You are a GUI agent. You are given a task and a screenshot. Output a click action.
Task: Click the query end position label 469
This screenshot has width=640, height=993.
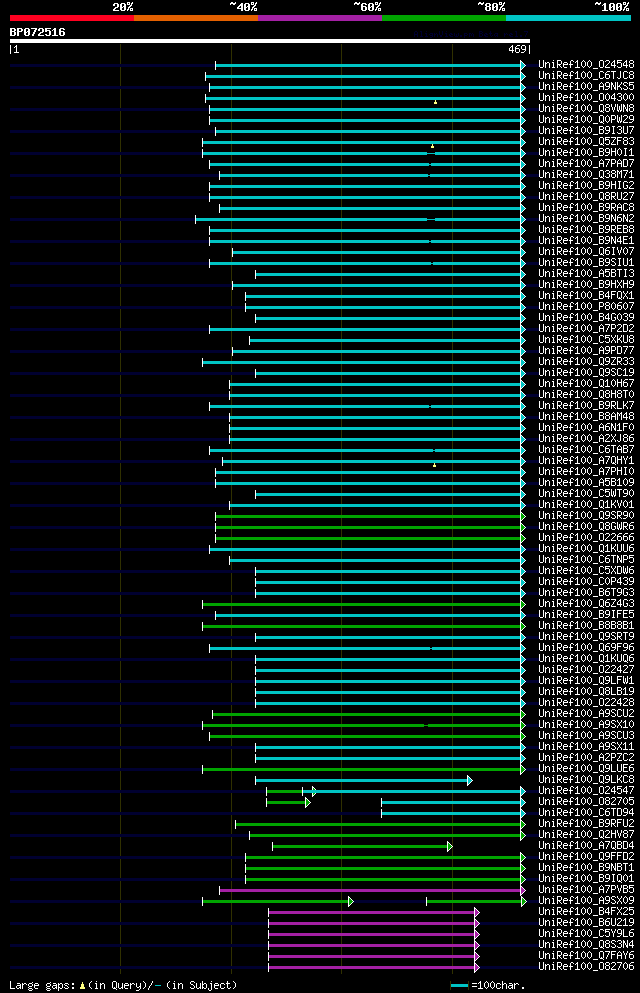pyautogui.click(x=517, y=49)
